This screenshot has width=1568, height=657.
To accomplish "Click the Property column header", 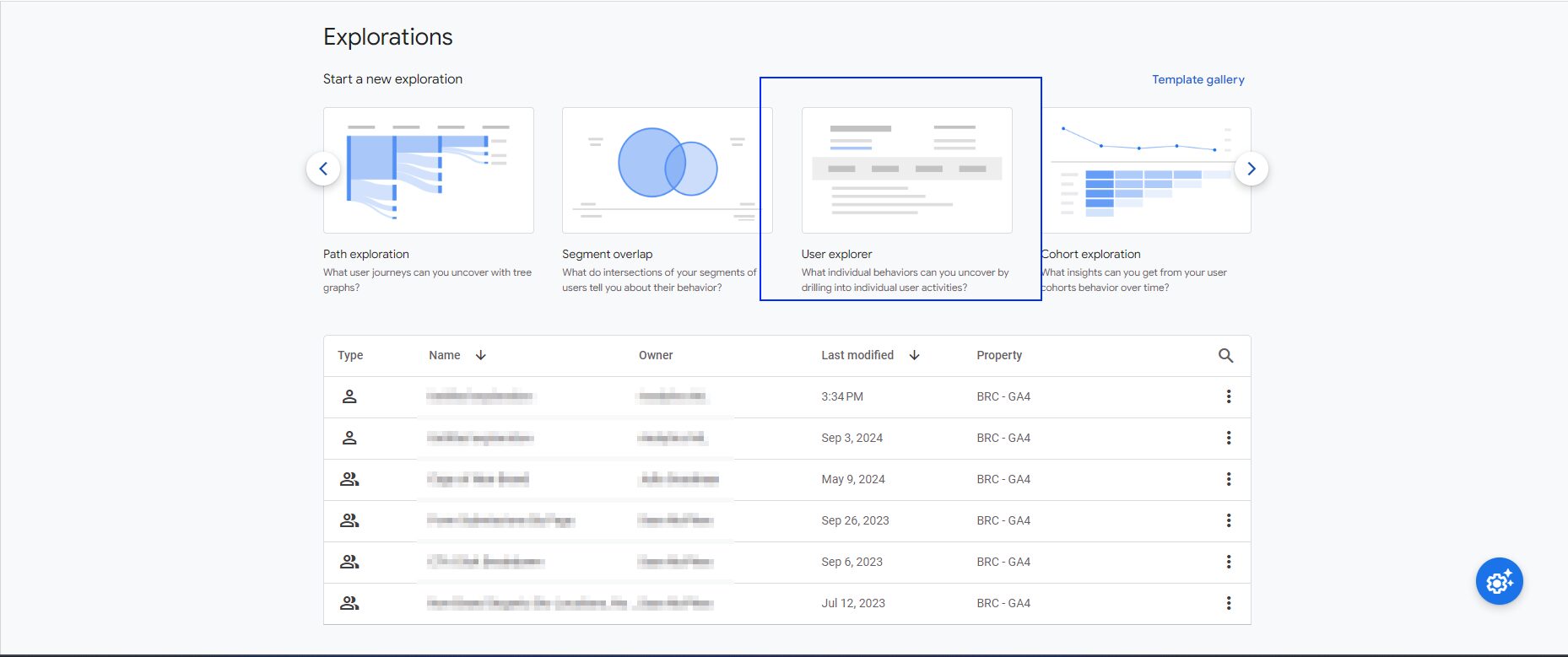I will click(999, 355).
